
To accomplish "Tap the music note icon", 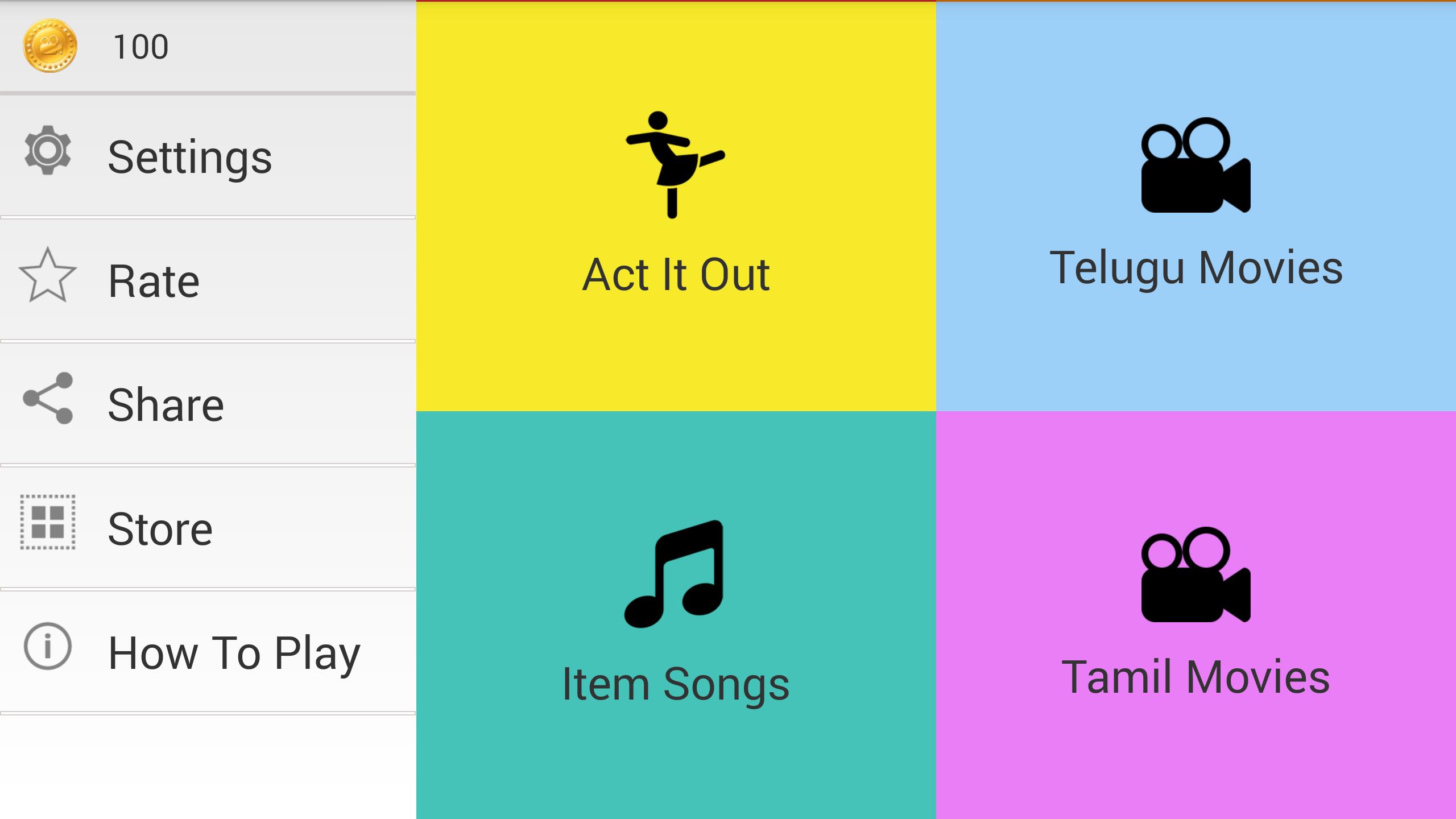I will pos(675,573).
